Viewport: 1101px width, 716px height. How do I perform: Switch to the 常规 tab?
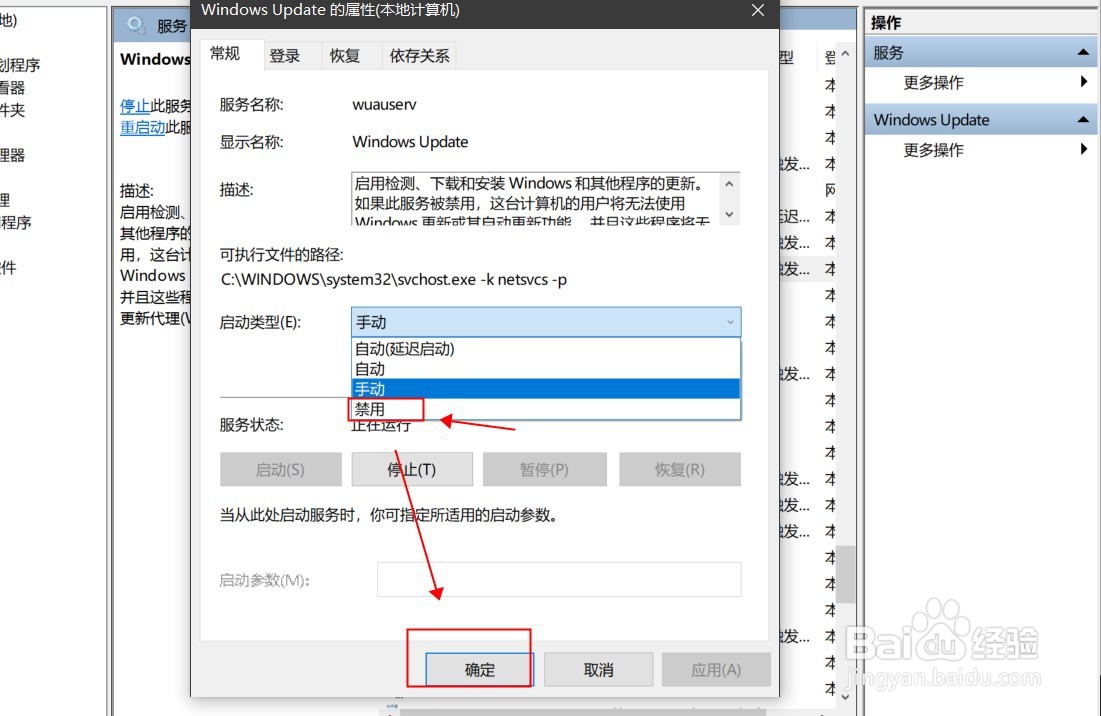[225, 54]
